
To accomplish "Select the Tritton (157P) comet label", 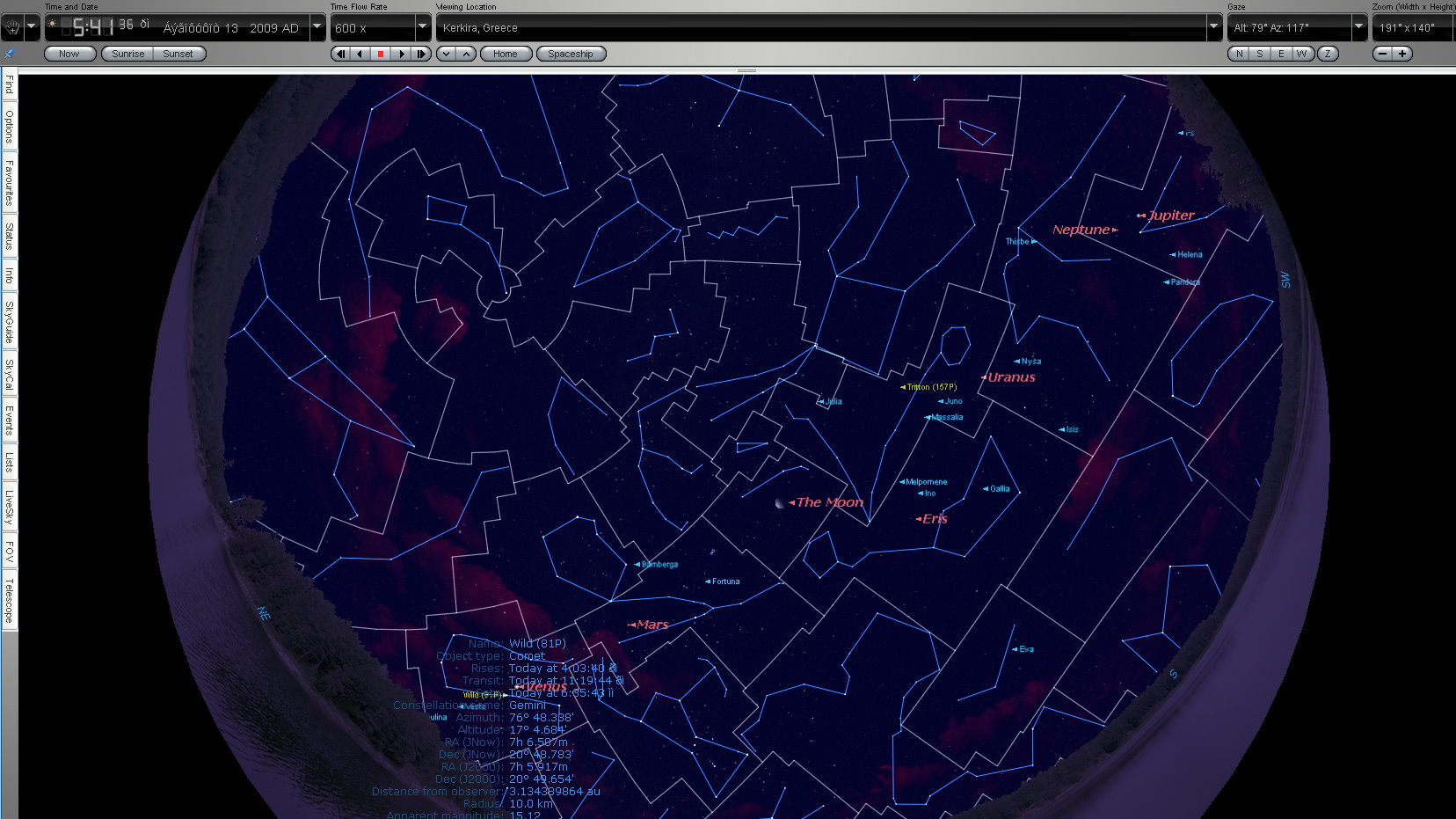I will [931, 387].
